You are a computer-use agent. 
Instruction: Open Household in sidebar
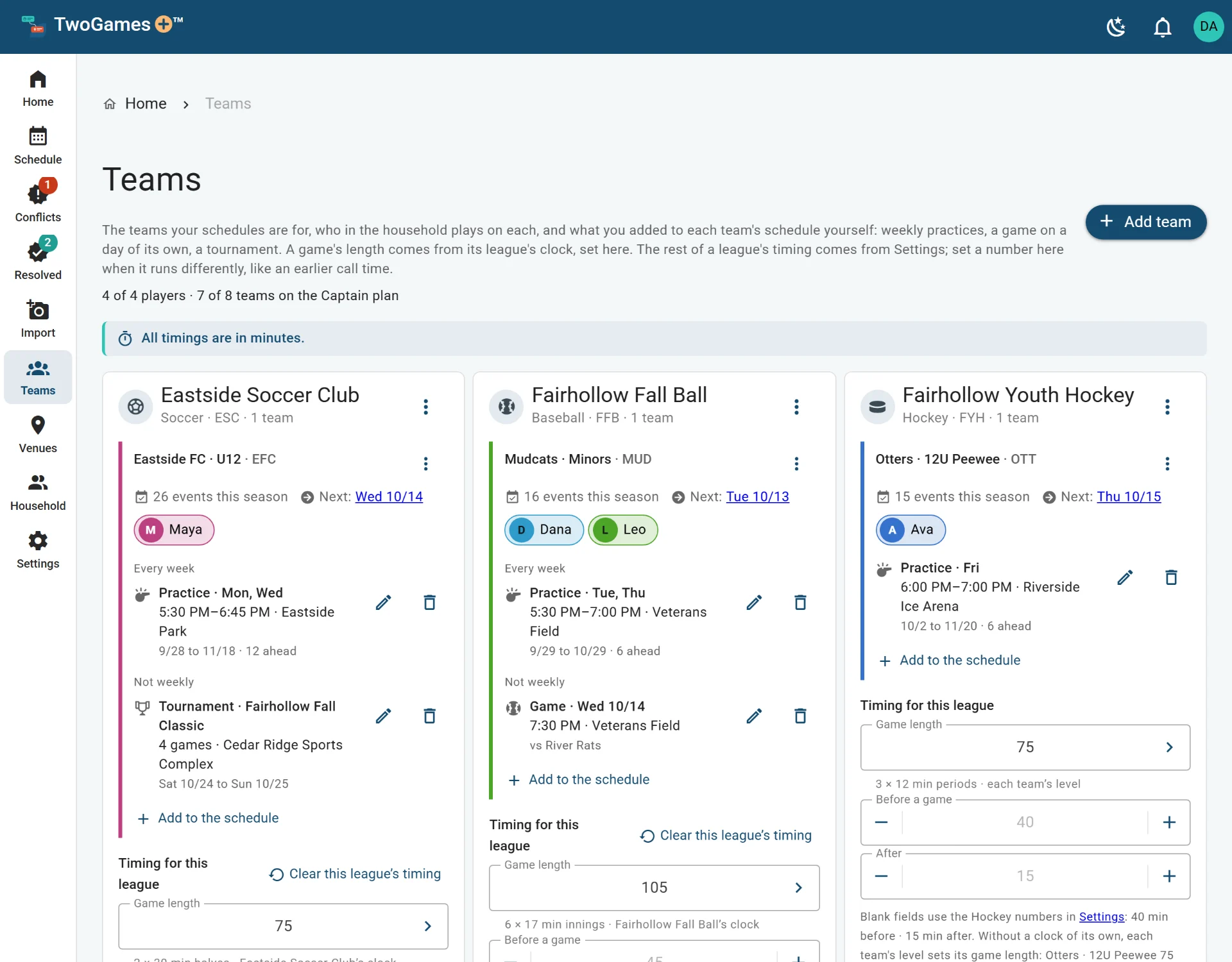coord(38,492)
